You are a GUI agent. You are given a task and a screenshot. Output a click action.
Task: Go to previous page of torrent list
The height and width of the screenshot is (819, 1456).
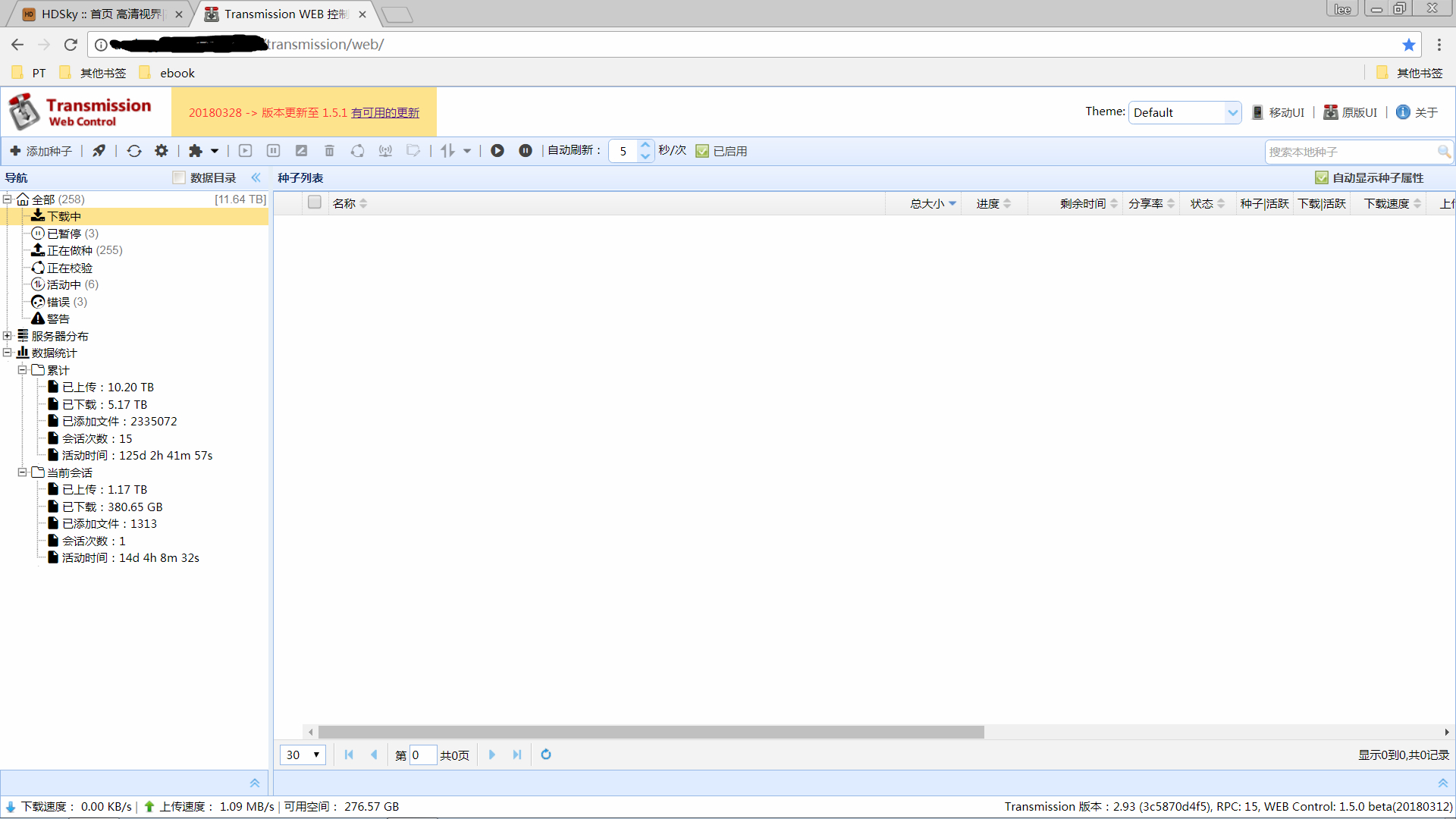pos(374,755)
